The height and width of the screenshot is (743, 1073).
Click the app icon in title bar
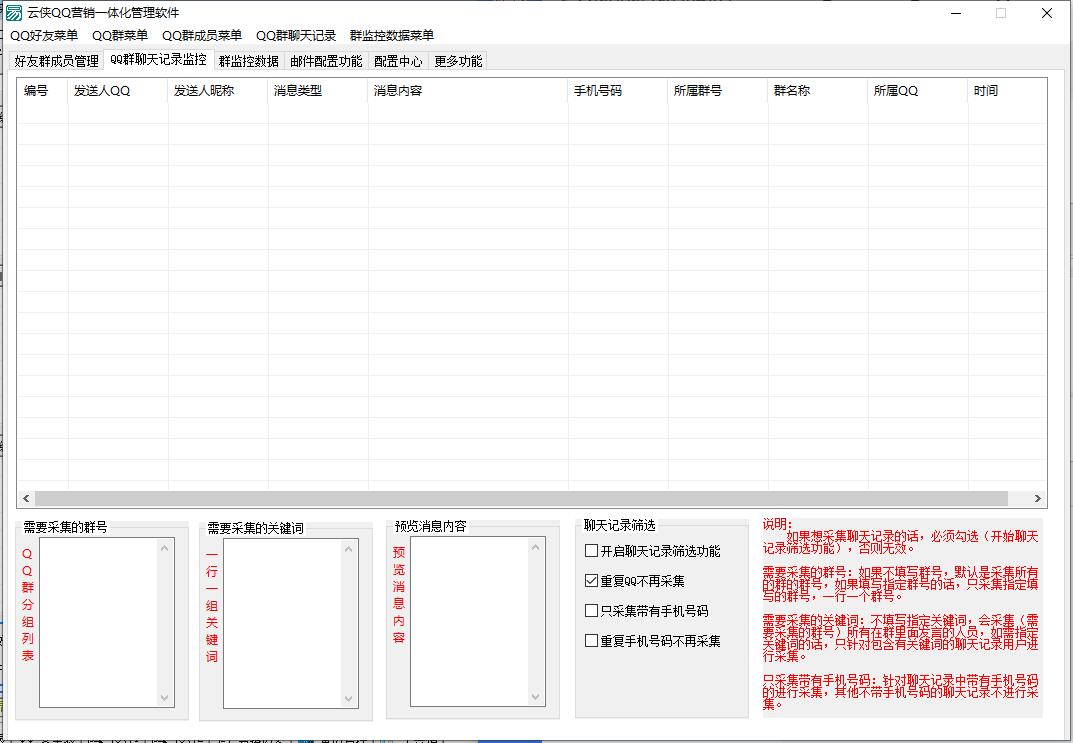coord(14,13)
